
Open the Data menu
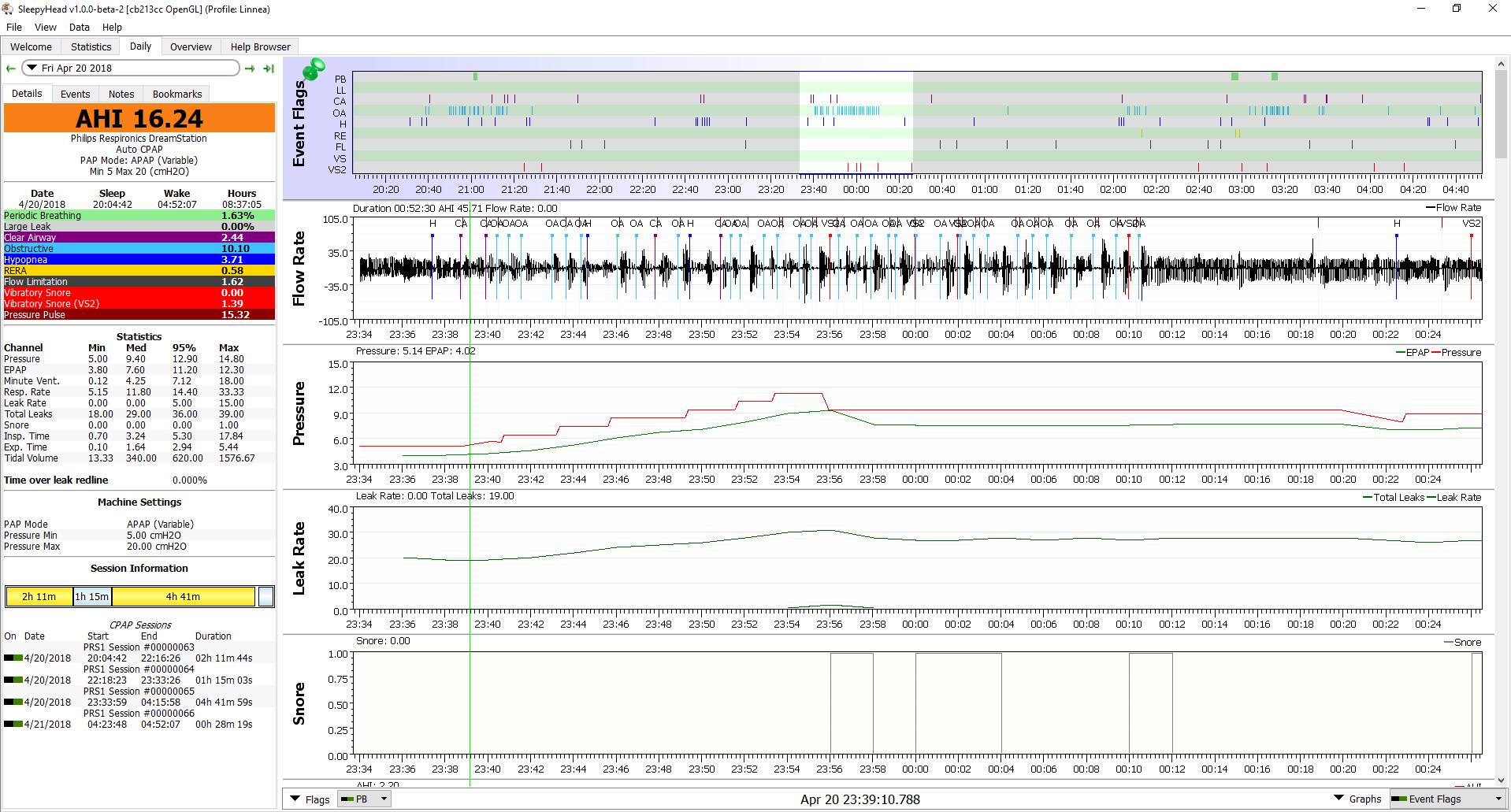(x=79, y=27)
